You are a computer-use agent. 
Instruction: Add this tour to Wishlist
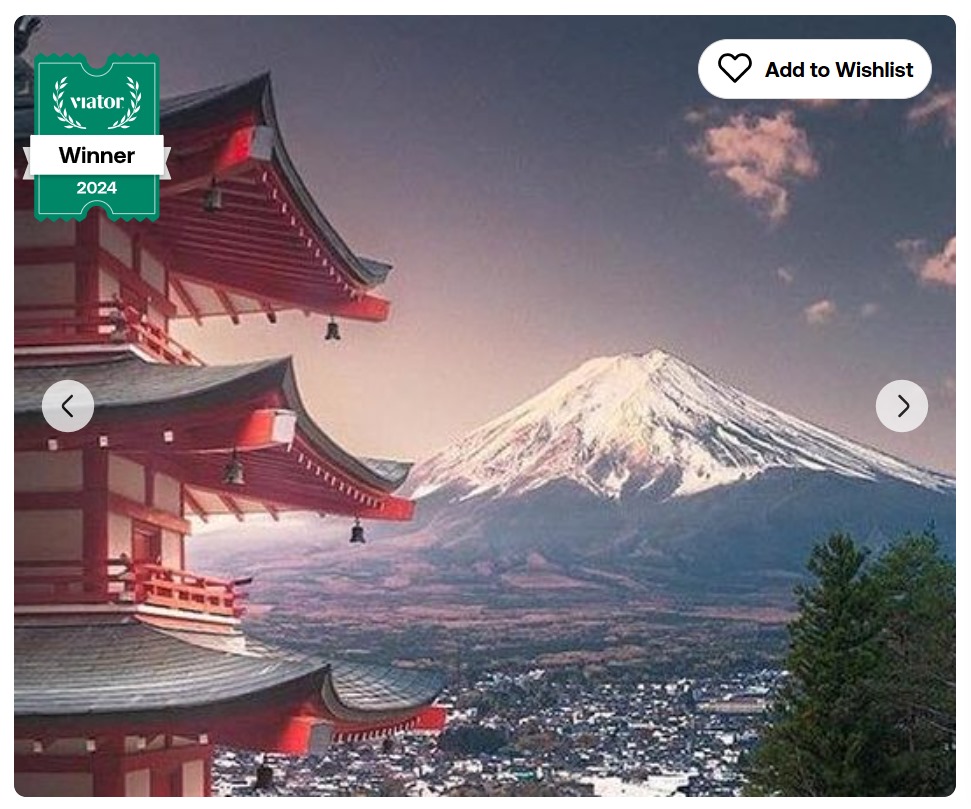[x=814, y=69]
